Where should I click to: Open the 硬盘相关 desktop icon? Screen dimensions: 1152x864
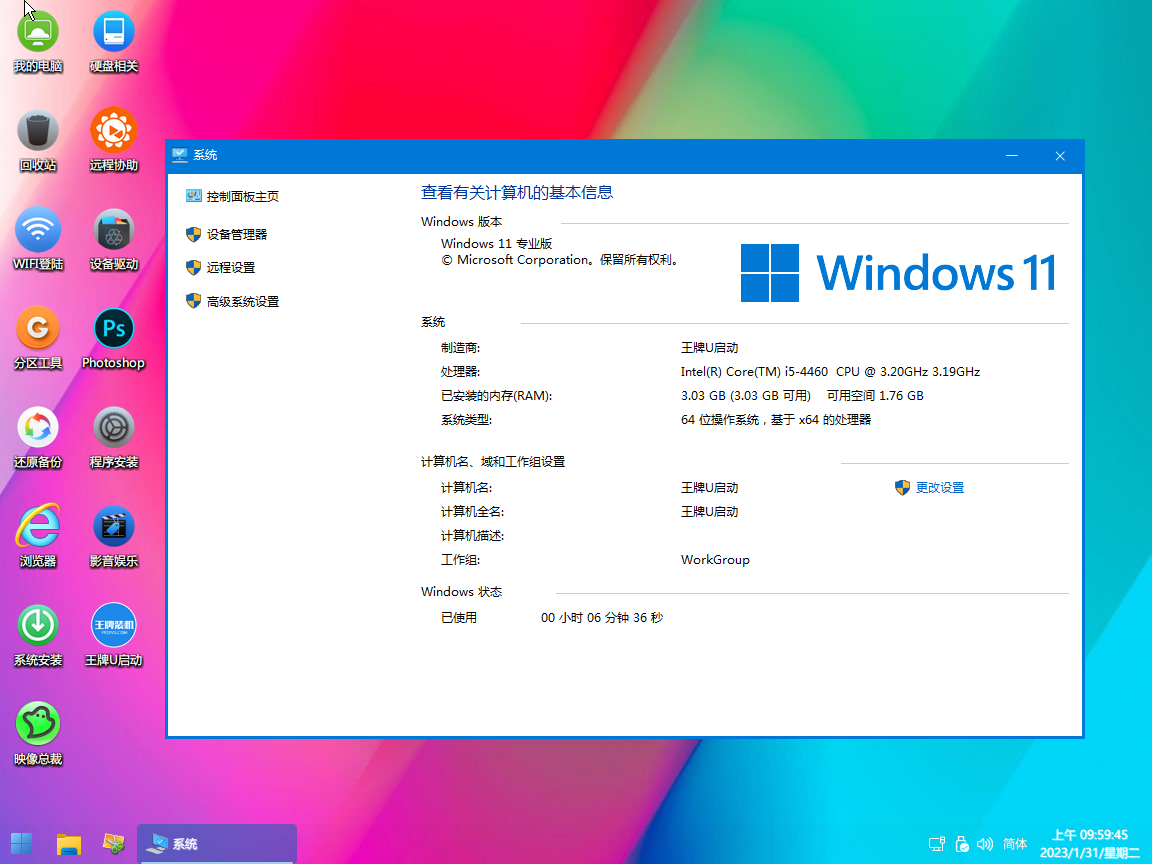(114, 42)
